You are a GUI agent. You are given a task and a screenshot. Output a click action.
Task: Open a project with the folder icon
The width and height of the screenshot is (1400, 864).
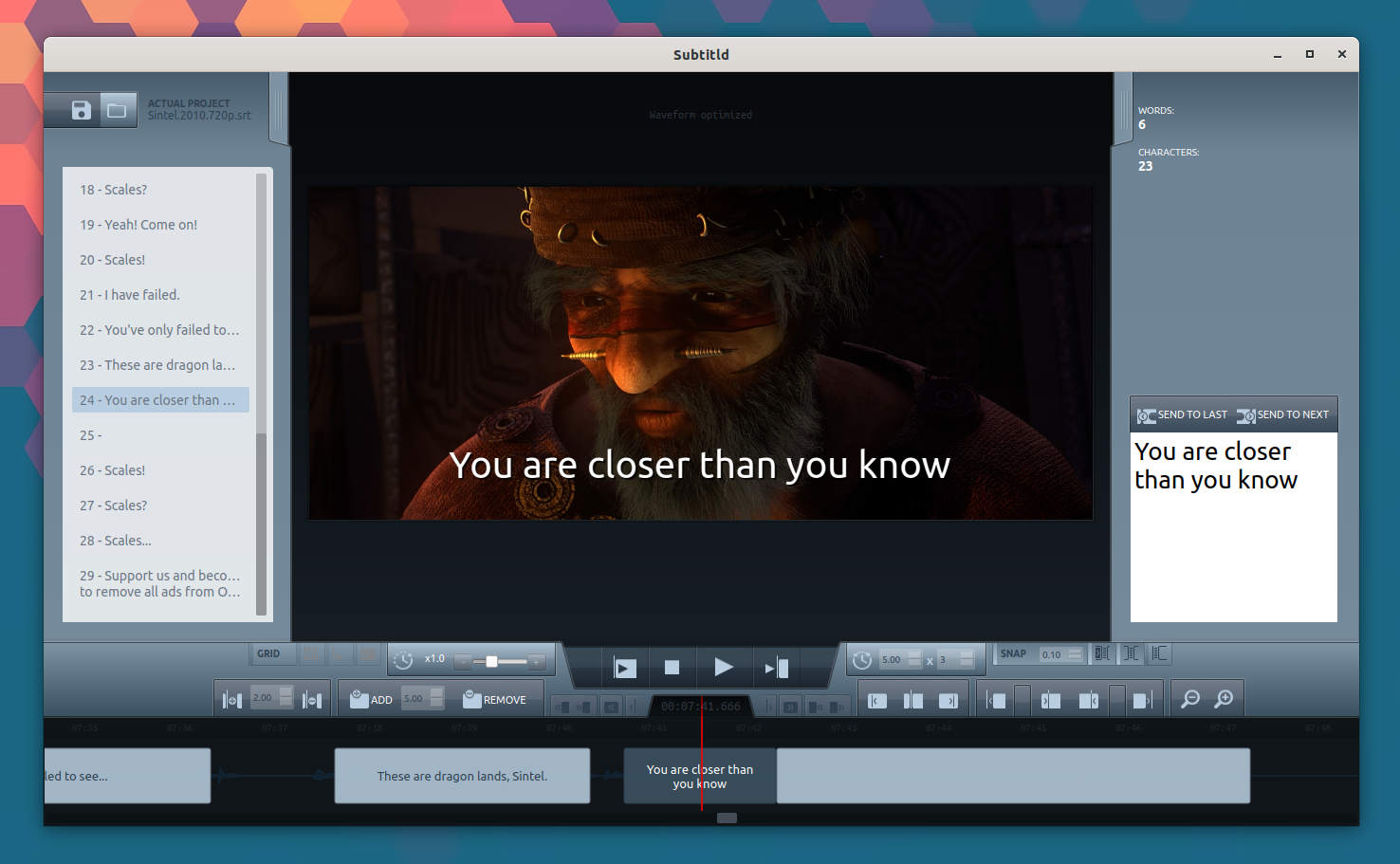(118, 109)
